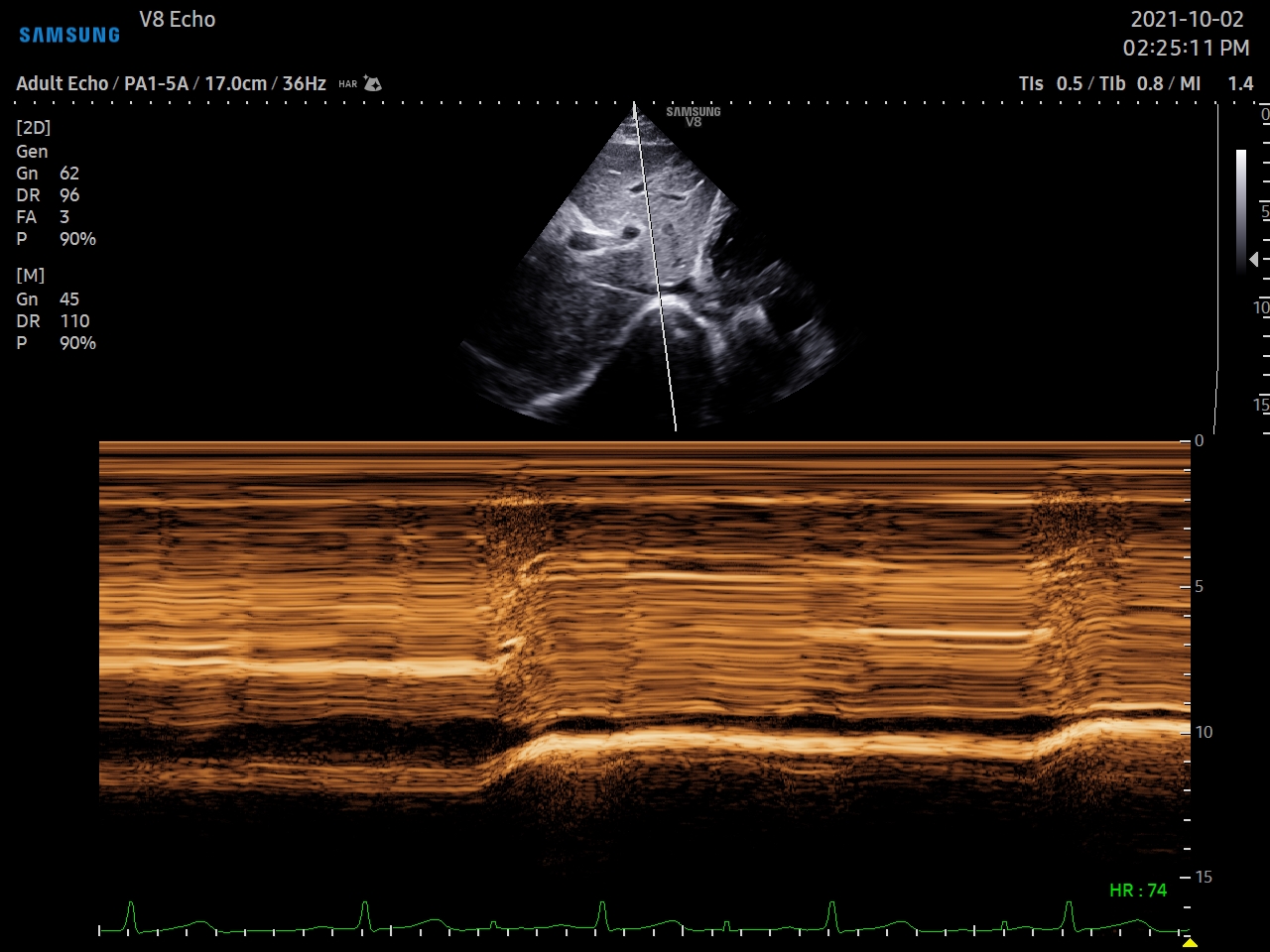Click the gray arrow on the grayscale bar
The width and height of the screenshot is (1270, 952).
[x=1254, y=259]
